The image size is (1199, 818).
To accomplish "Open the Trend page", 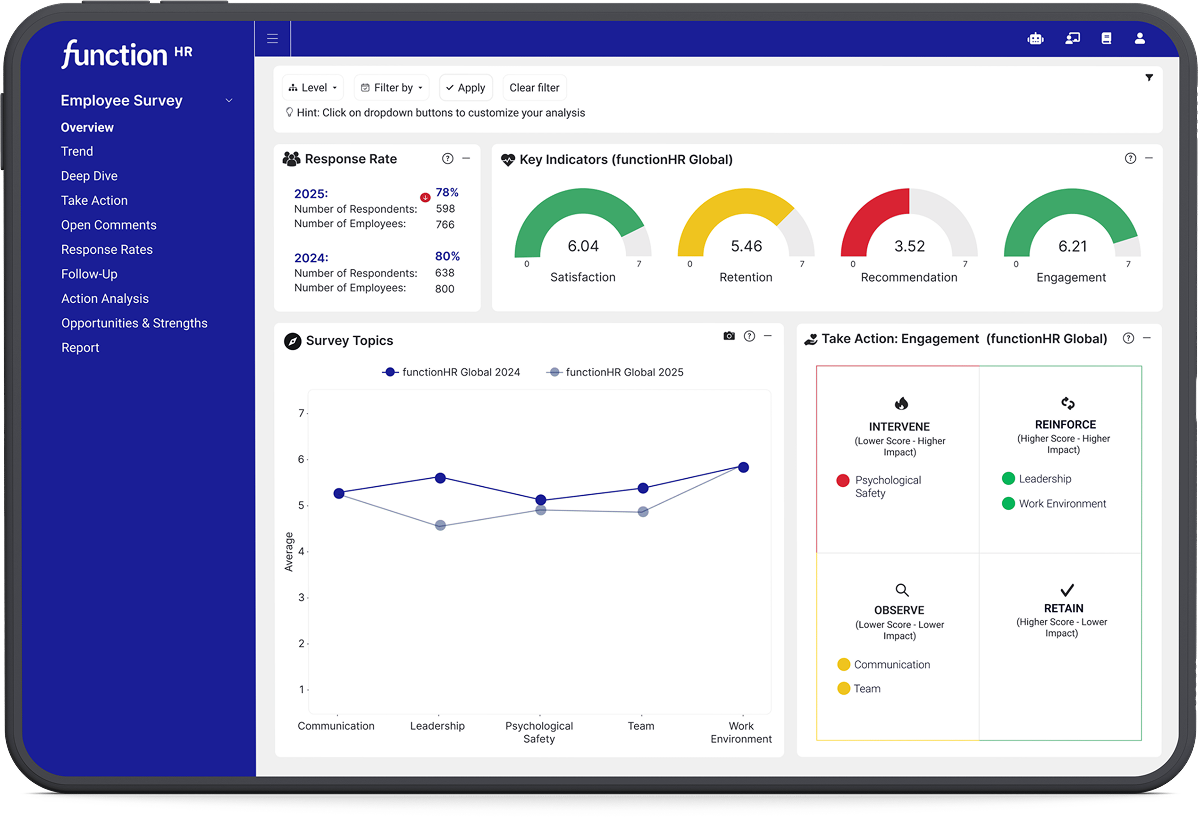I will (x=77, y=151).
